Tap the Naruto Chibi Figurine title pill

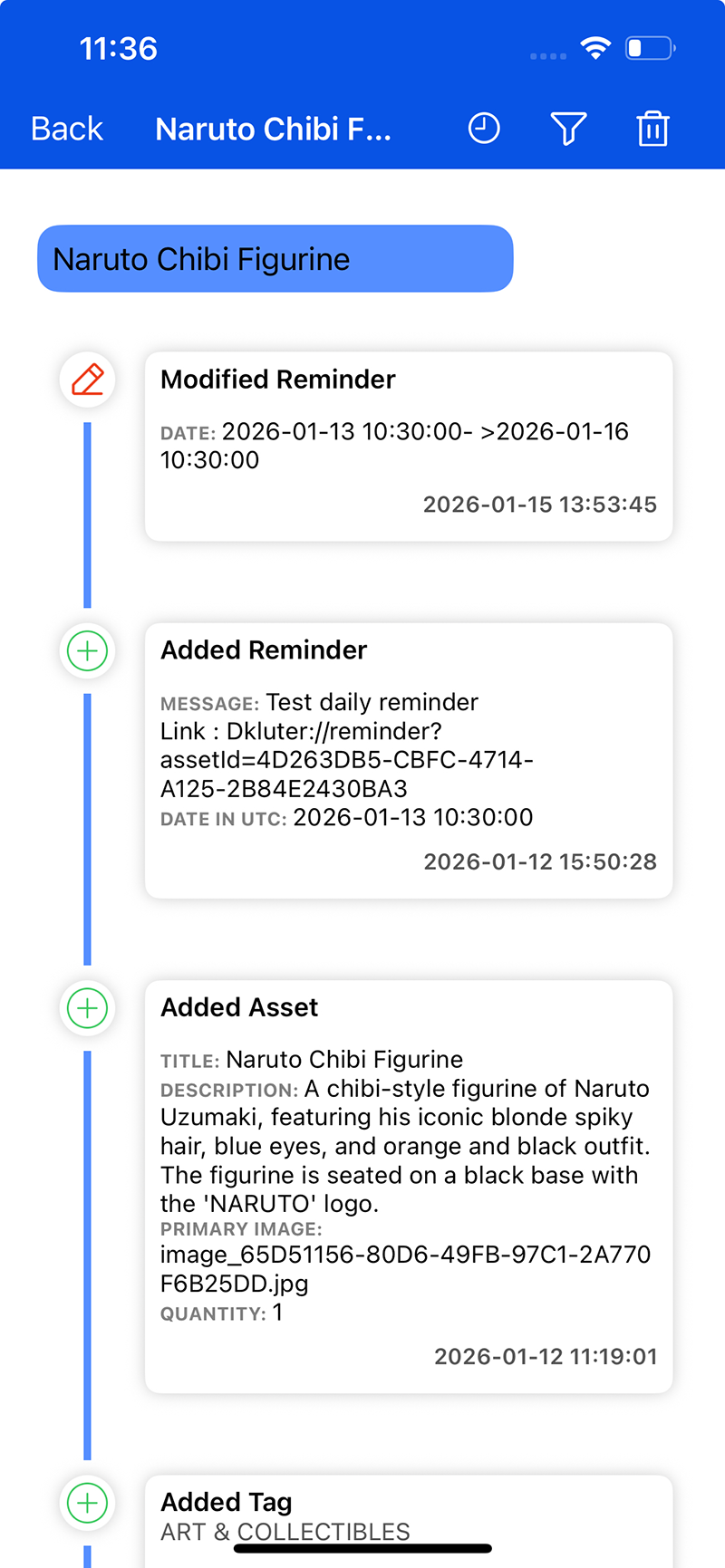point(275,259)
